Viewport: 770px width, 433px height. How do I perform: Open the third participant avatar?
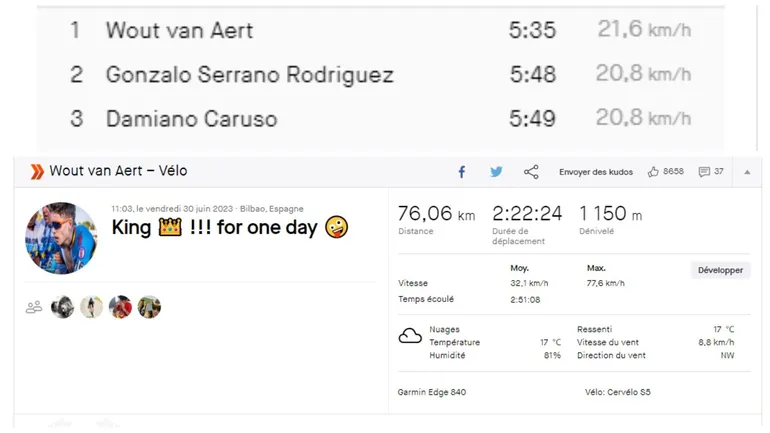(x=120, y=307)
